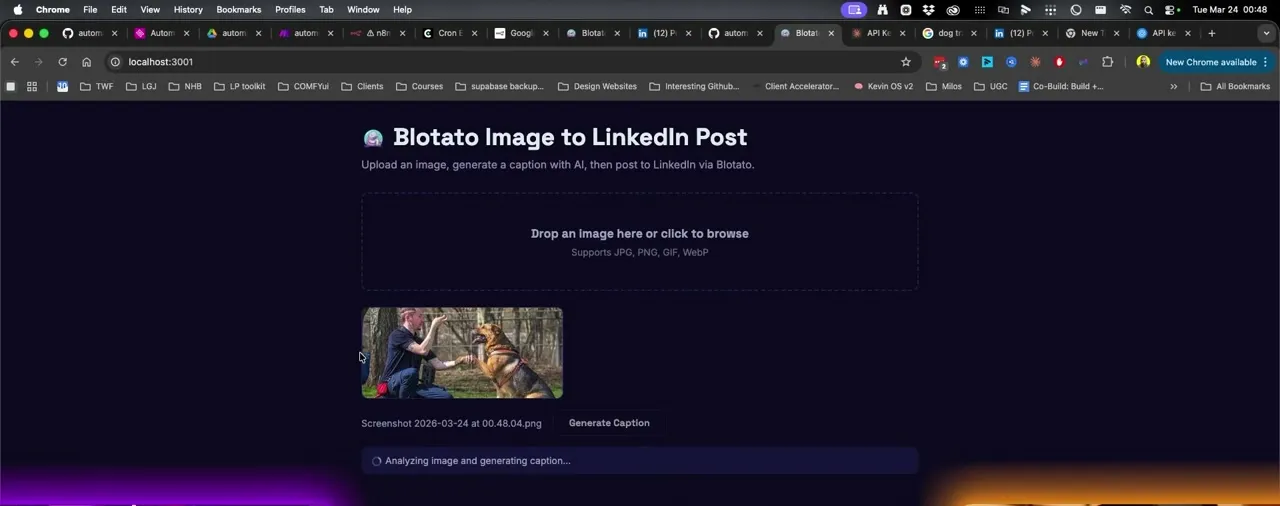Click the Generate Caption button
This screenshot has height=506, width=1280.
(x=609, y=423)
